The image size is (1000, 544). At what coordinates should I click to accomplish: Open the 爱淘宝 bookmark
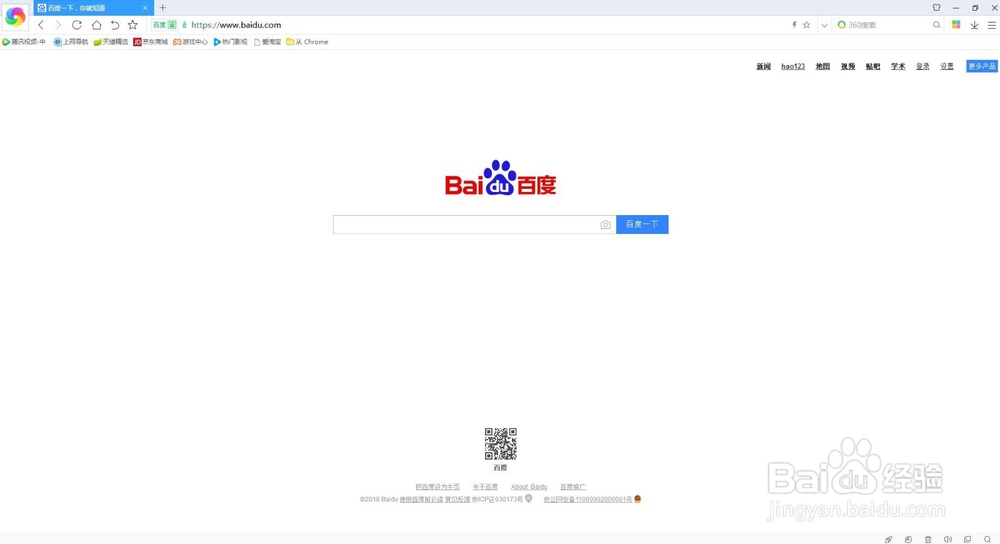point(267,41)
